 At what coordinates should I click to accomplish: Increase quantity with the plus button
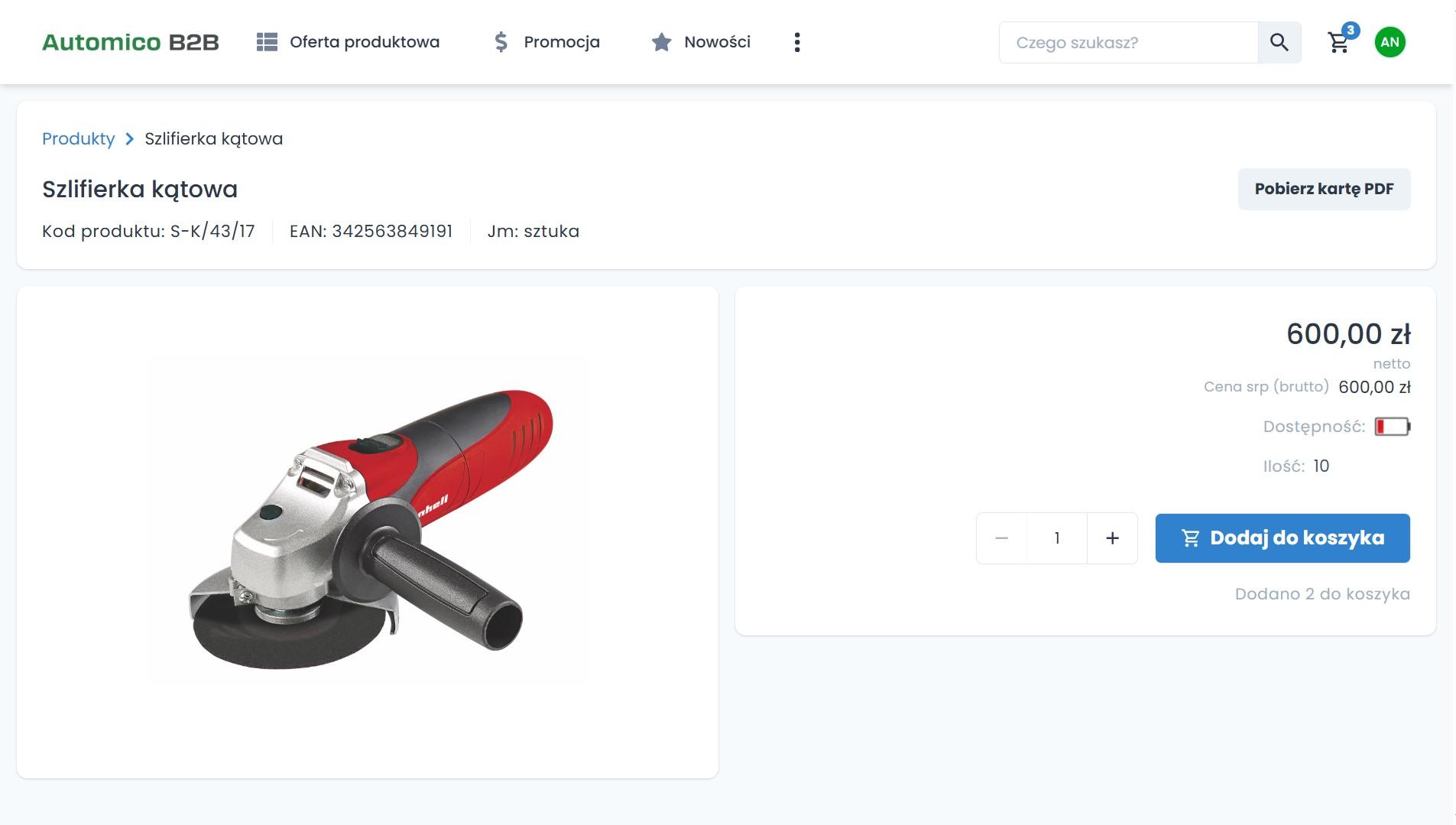(x=1112, y=538)
